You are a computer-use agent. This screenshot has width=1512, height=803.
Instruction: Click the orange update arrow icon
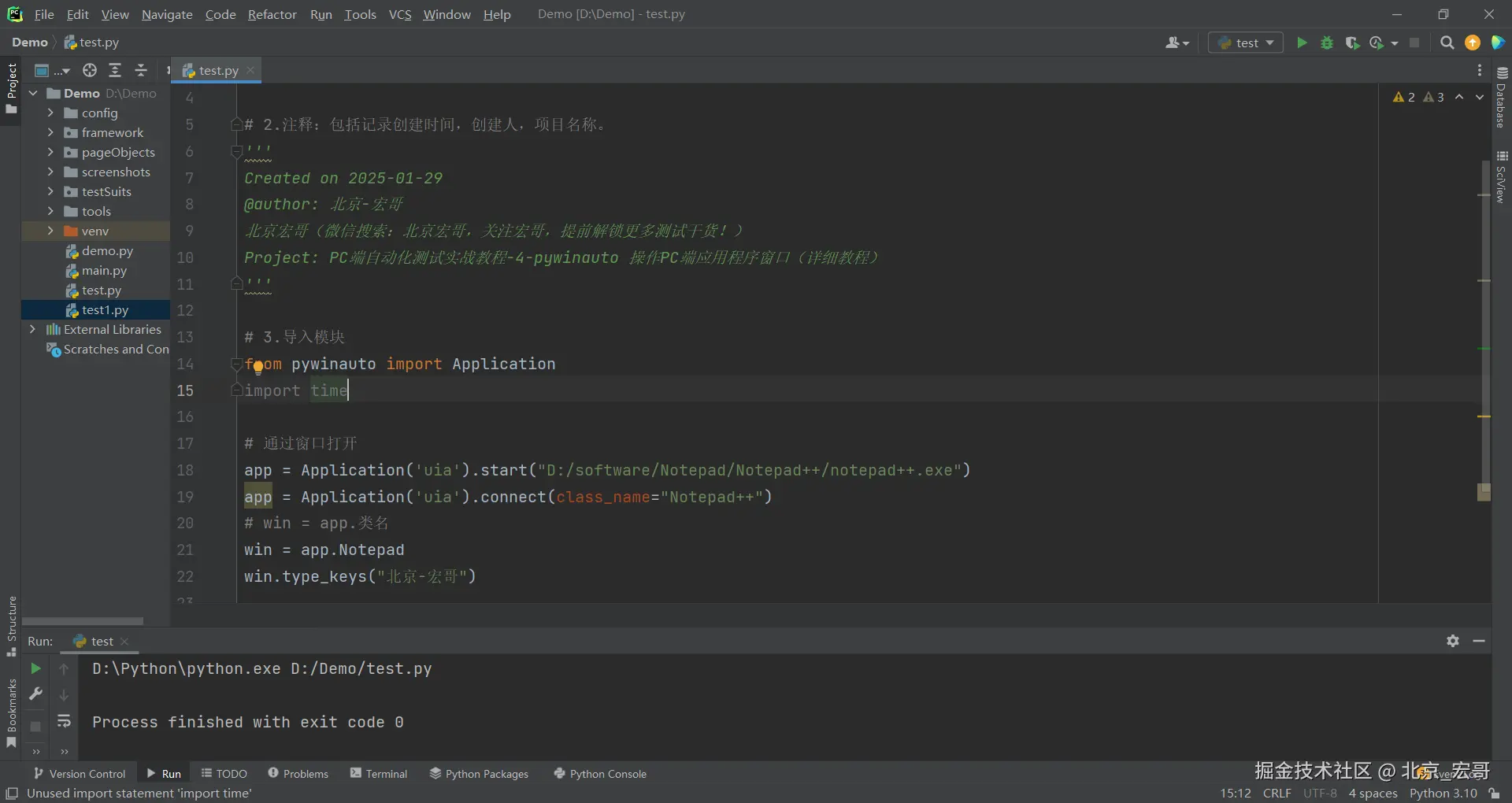1473,43
